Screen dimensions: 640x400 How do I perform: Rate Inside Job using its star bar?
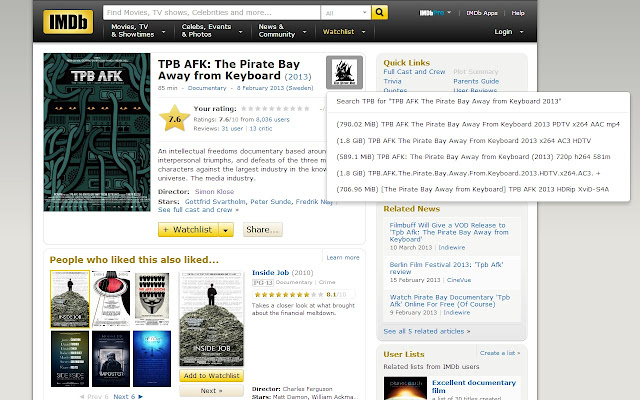click(x=289, y=294)
